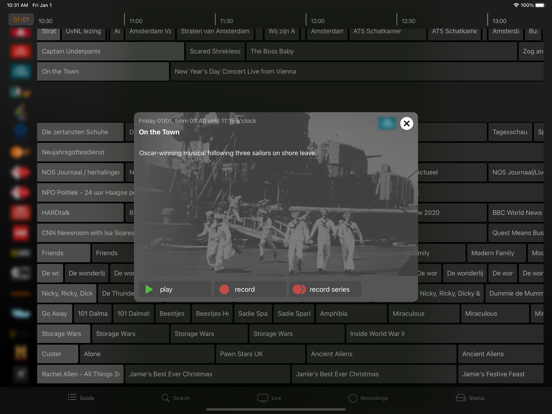Select Quest Means Business program

click(x=516, y=233)
